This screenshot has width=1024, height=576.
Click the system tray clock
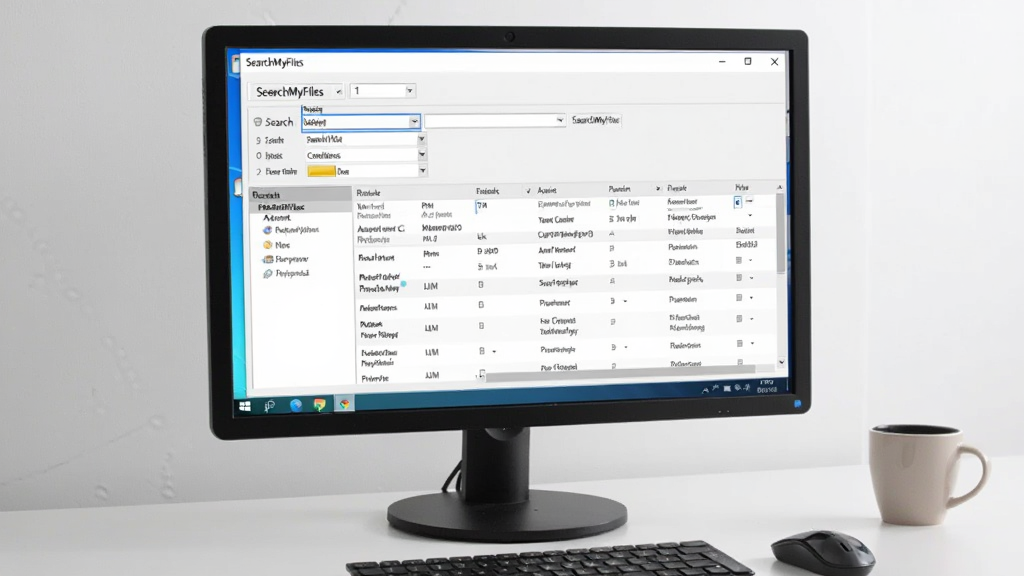pos(767,386)
